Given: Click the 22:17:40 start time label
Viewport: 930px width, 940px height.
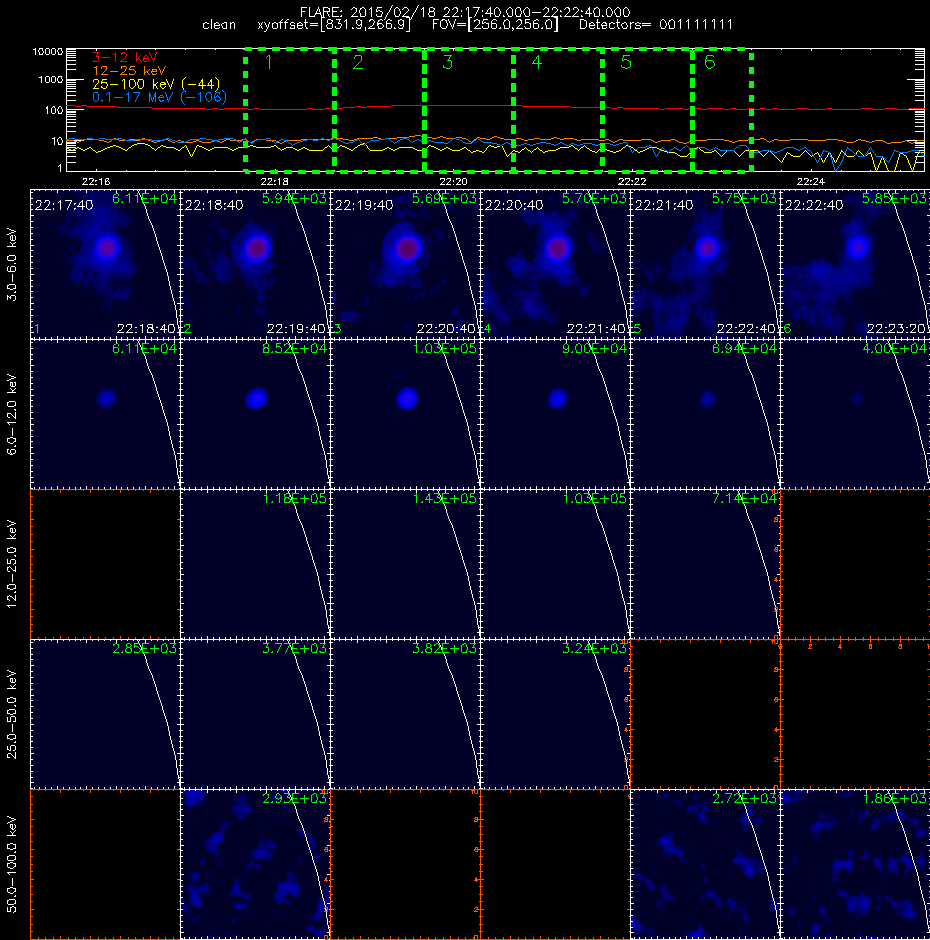Looking at the screenshot, I should tap(64, 205).
